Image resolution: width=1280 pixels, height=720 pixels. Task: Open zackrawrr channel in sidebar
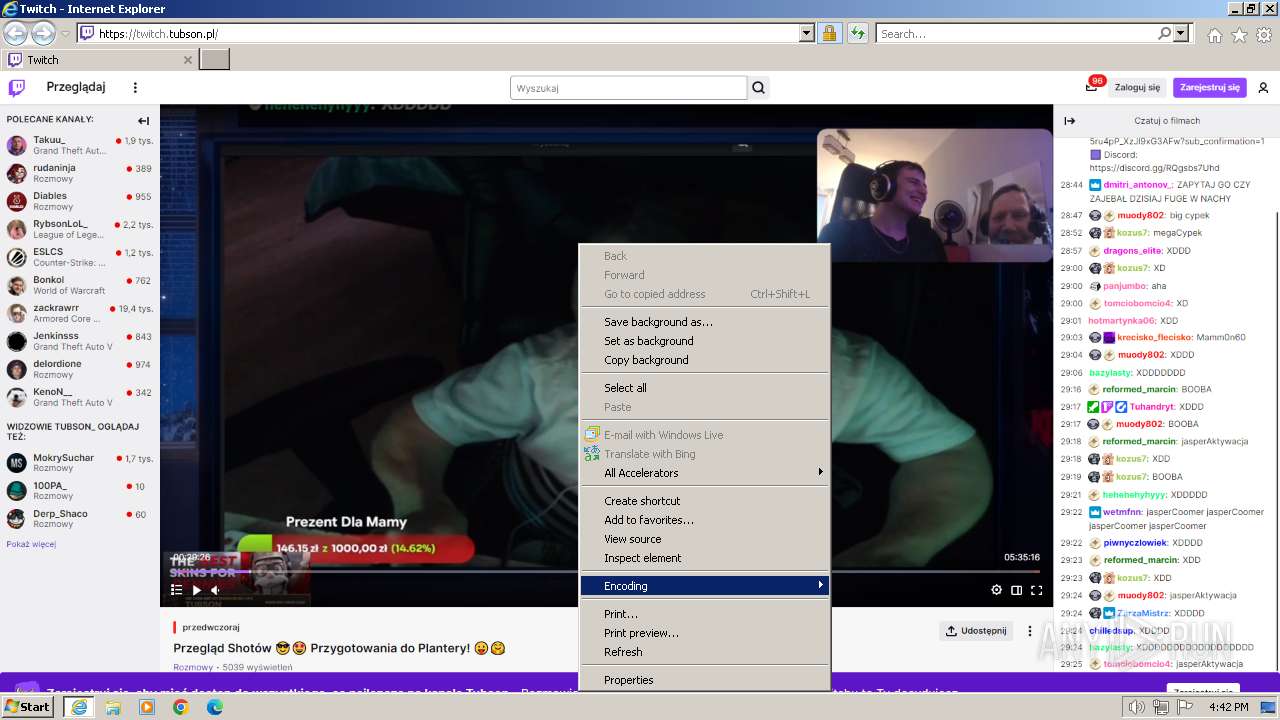point(79,313)
